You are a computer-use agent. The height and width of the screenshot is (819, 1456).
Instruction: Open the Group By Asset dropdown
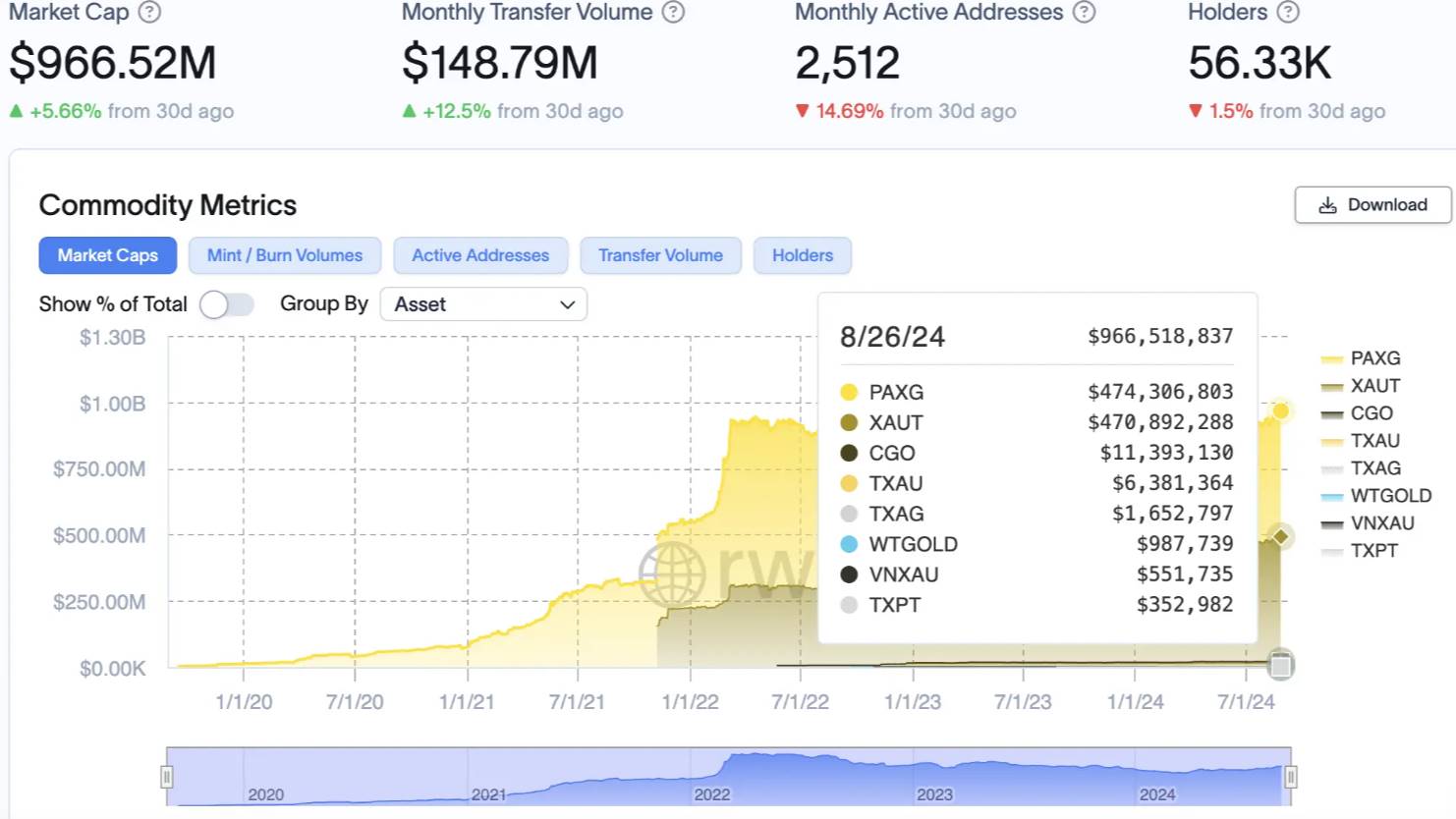(482, 304)
